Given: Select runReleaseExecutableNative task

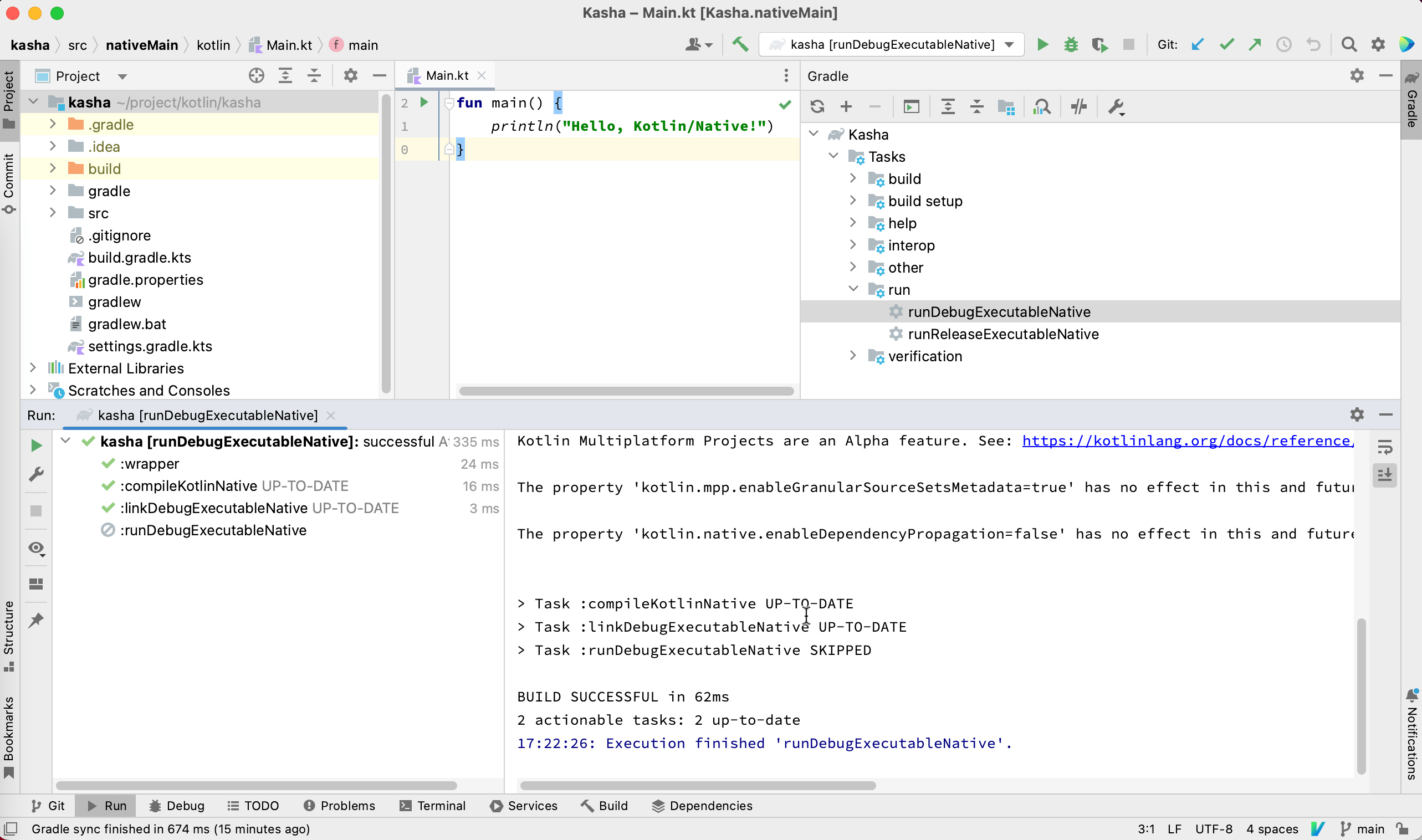Looking at the screenshot, I should 1003,334.
